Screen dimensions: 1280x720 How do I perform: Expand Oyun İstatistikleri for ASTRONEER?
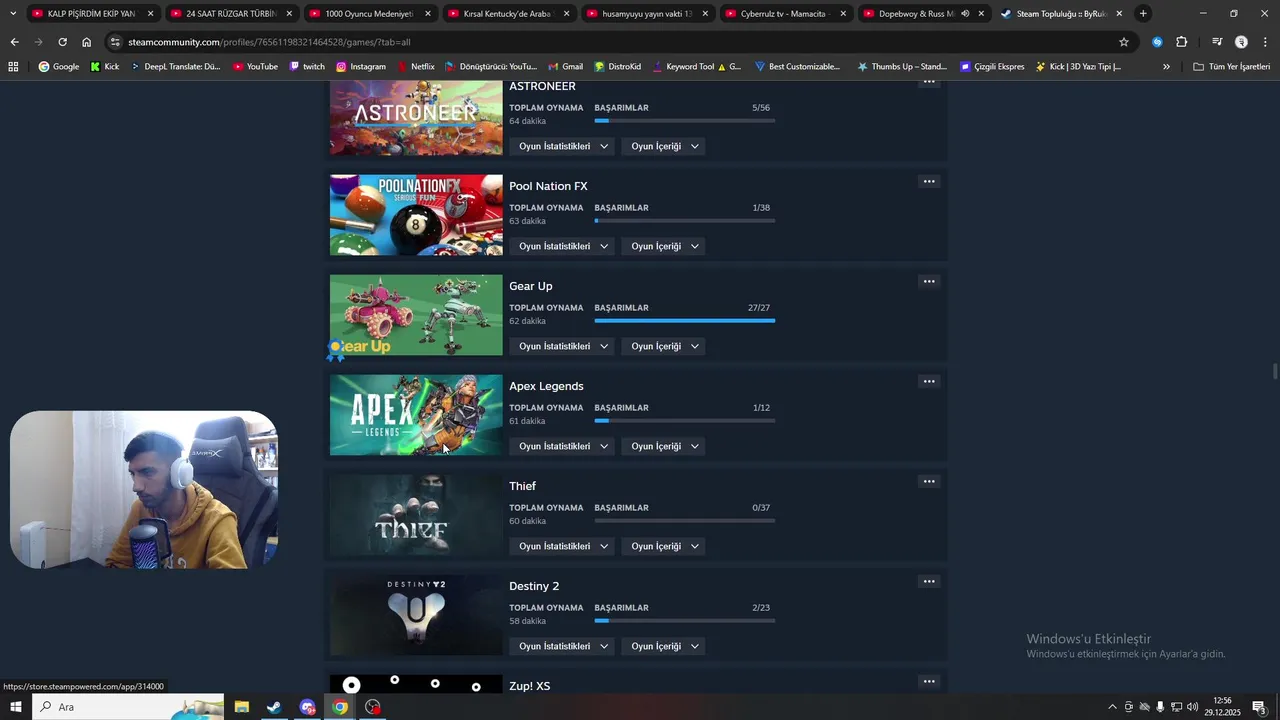point(563,146)
